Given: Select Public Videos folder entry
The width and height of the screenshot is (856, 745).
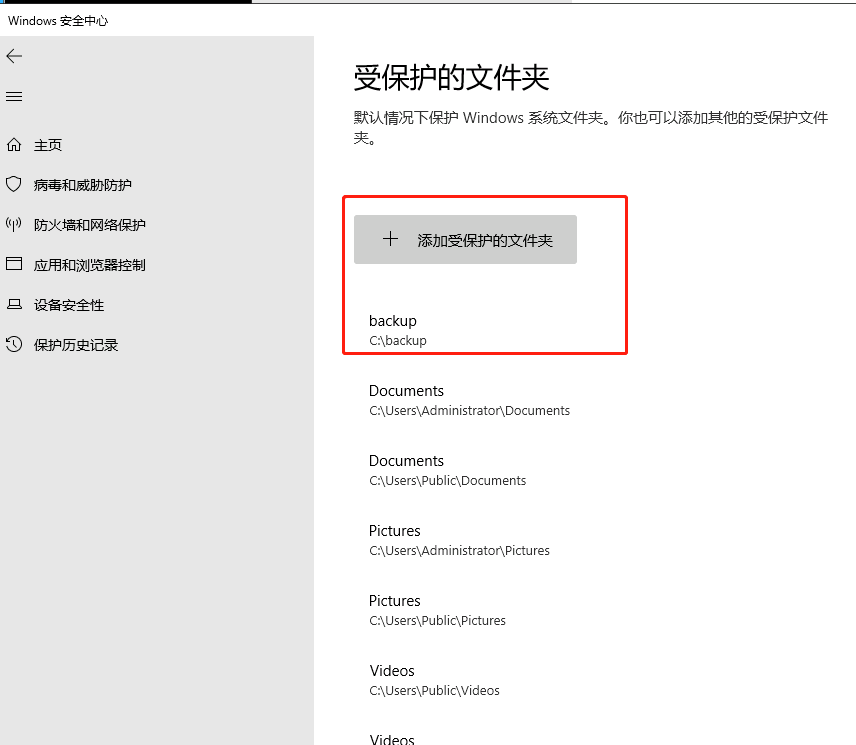Looking at the screenshot, I should [434, 680].
